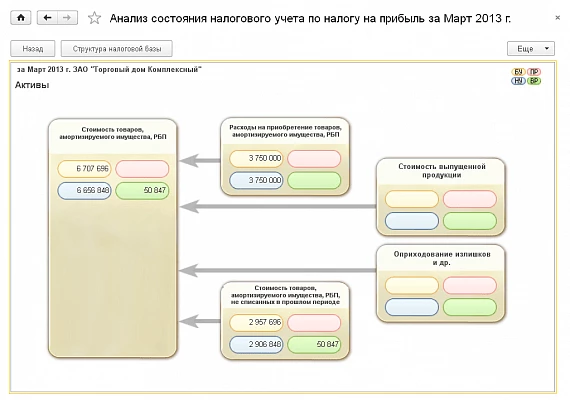The image size is (570, 400).
Task: Select blue 3 750 000 value
Action: click(256, 180)
